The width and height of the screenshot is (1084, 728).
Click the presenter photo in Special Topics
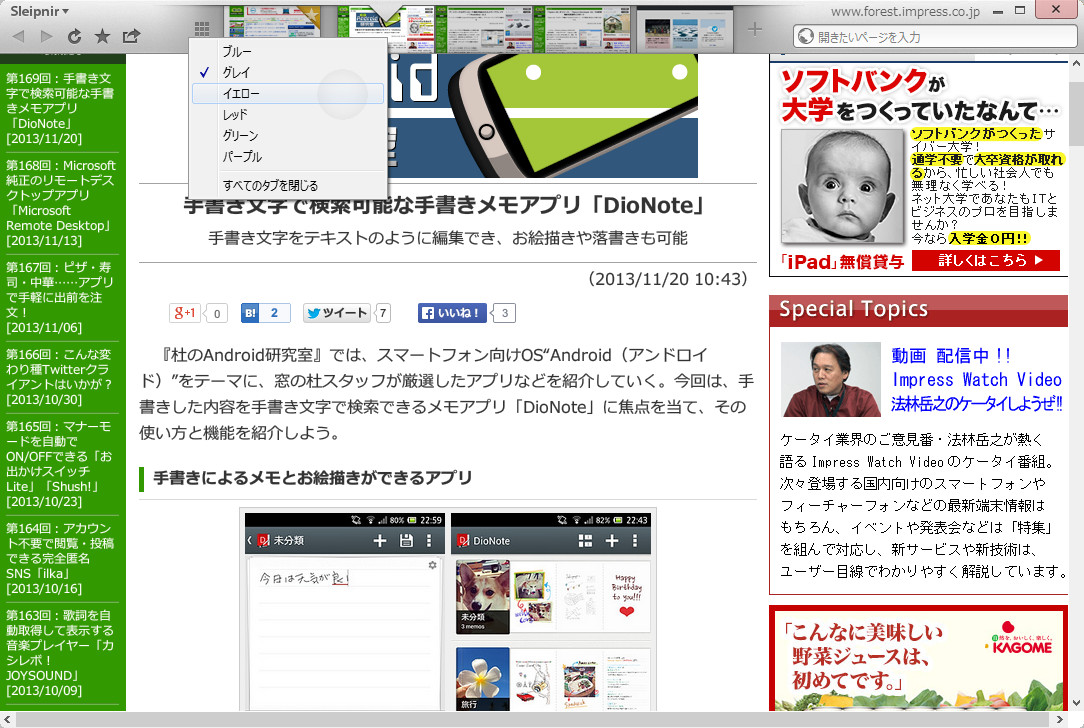coord(830,380)
